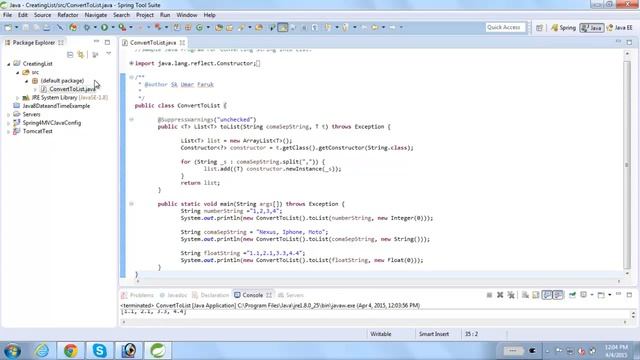Open the Run button dropdown arrow

113,27
